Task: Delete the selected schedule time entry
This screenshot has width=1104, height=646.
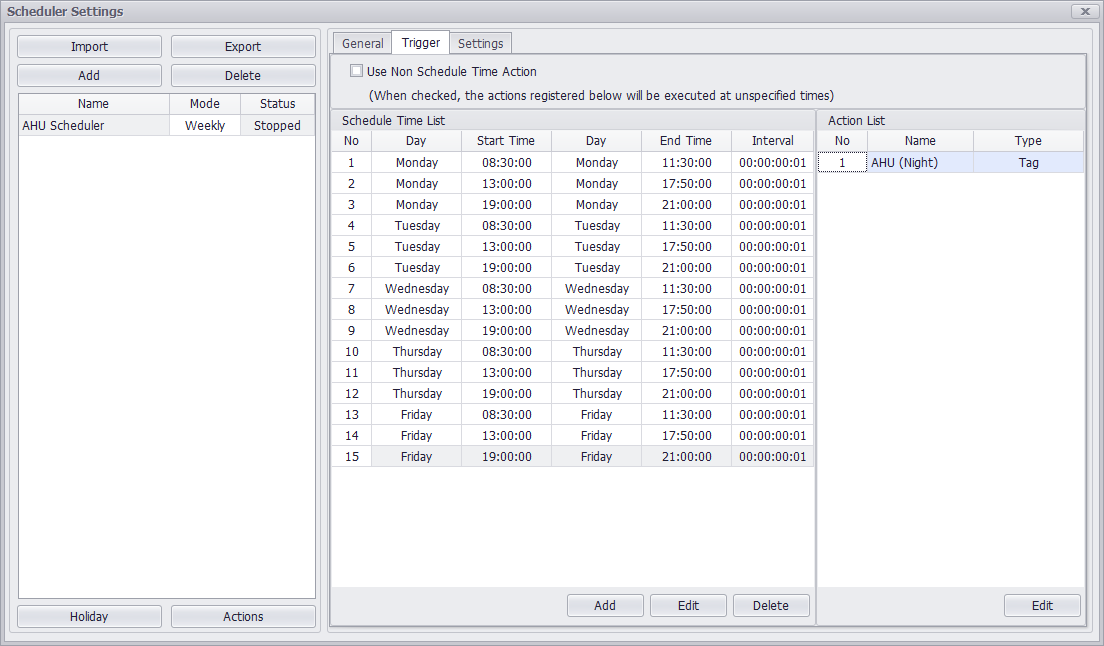Action: pyautogui.click(x=770, y=606)
